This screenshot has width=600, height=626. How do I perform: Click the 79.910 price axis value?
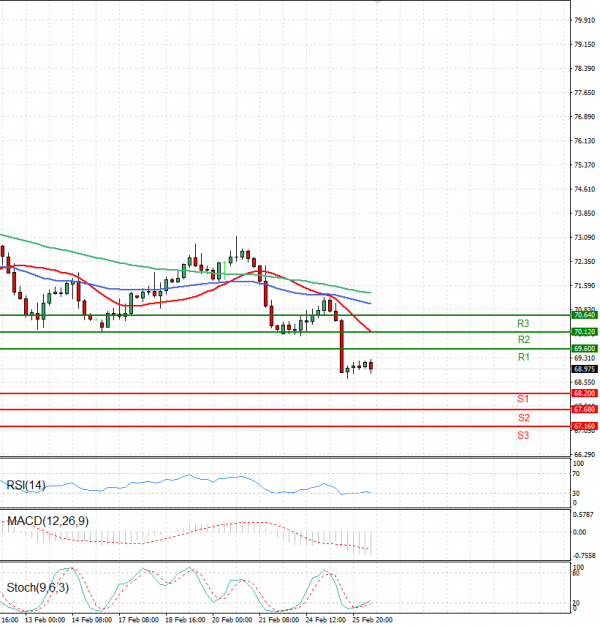[584, 20]
